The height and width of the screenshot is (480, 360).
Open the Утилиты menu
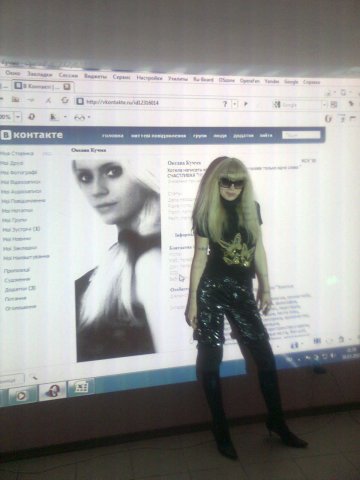click(178, 79)
